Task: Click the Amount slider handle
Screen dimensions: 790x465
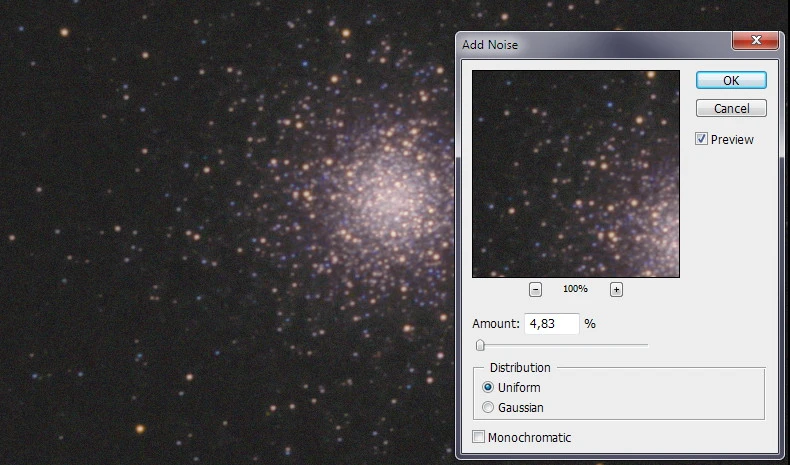Action: [480, 345]
